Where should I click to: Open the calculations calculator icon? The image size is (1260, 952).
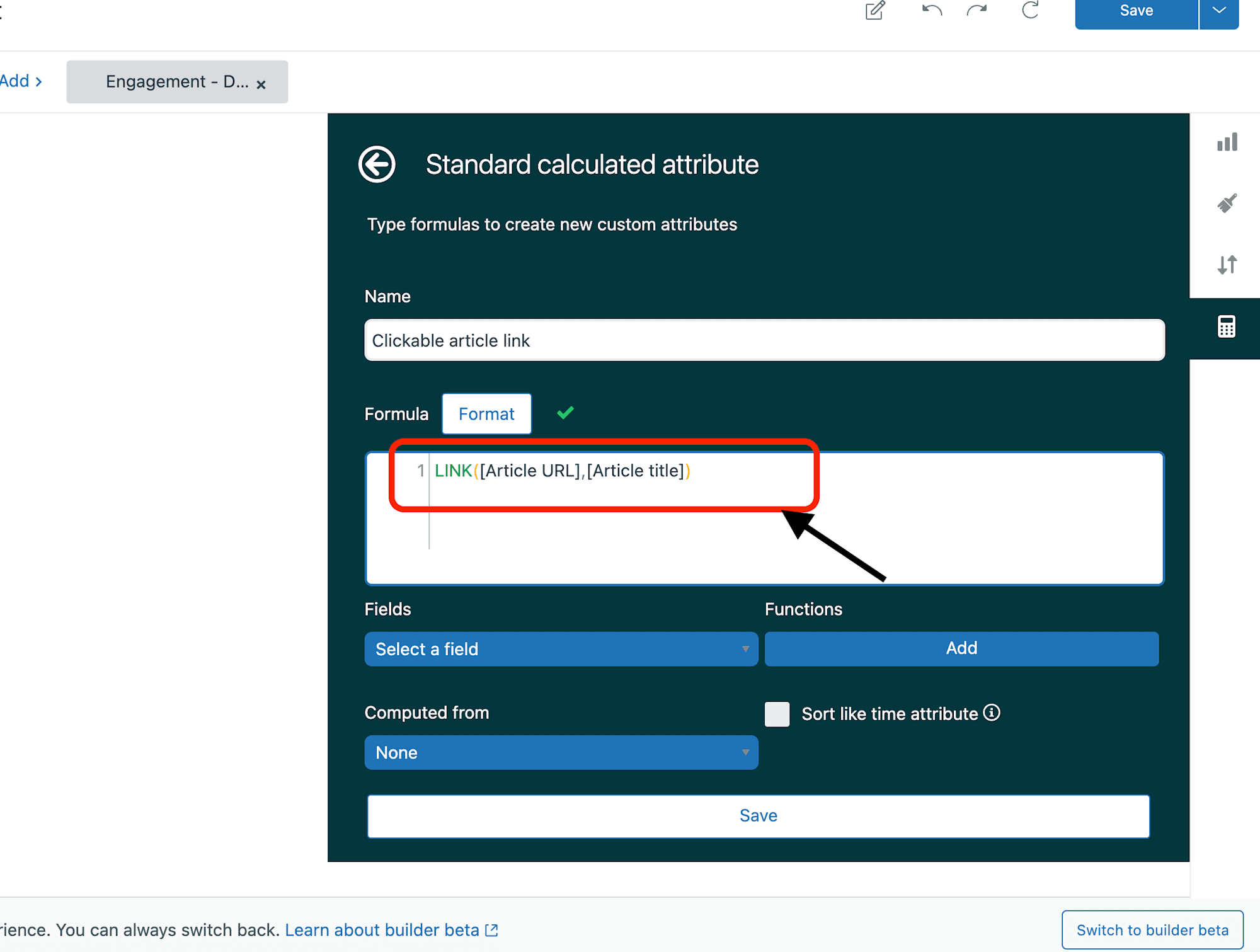(x=1227, y=327)
